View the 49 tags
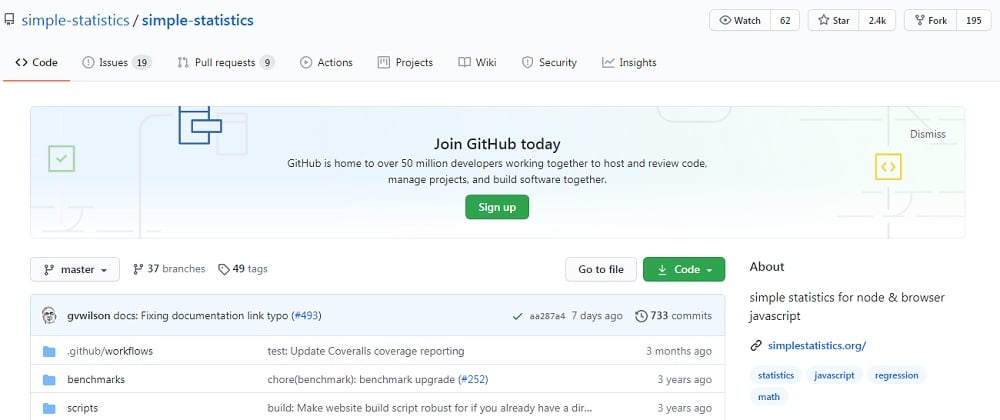The width and height of the screenshot is (1000, 420). pyautogui.click(x=243, y=269)
